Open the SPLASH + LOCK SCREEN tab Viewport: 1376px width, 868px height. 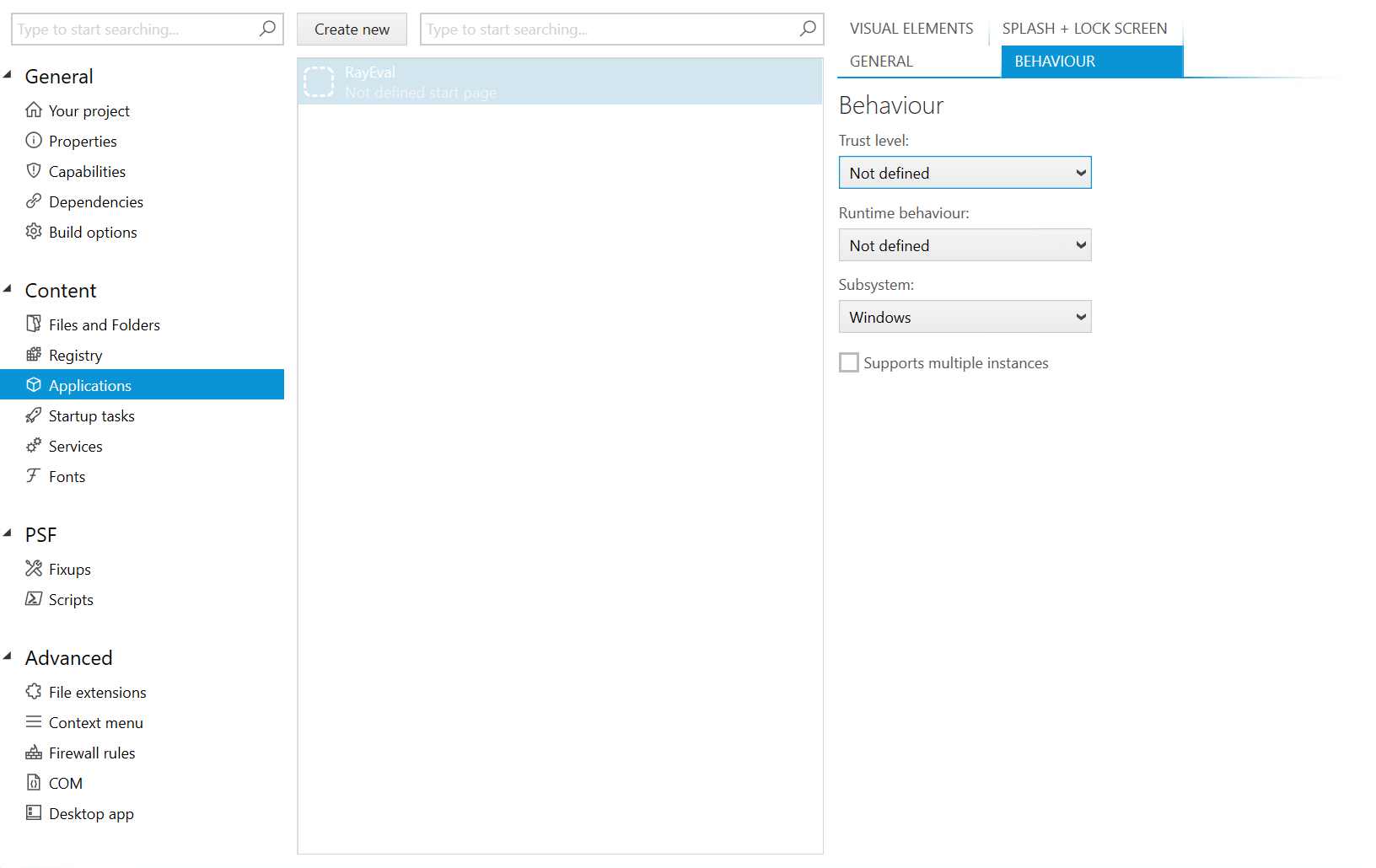click(x=1084, y=28)
